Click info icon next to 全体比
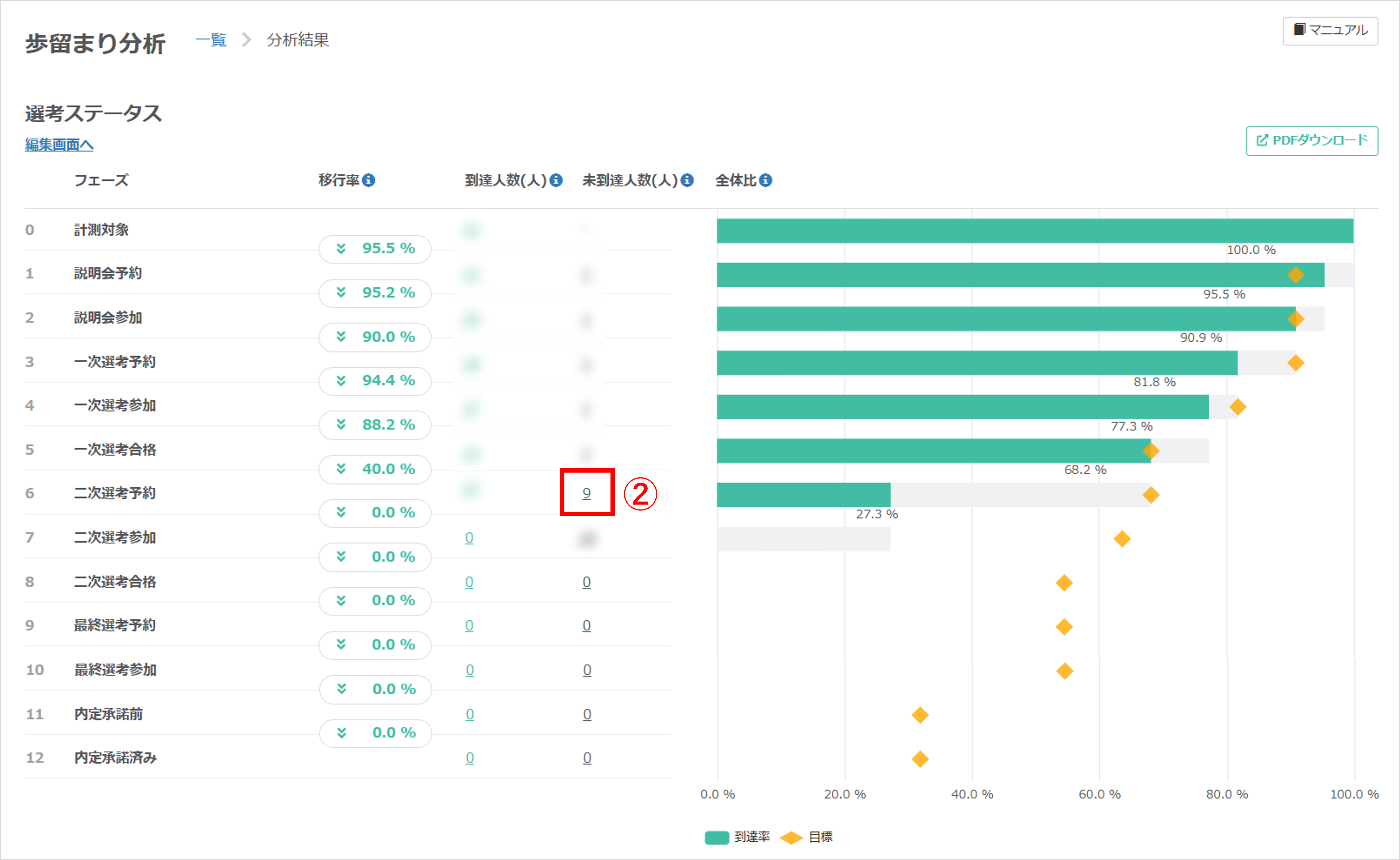The height and width of the screenshot is (860, 1400). pyautogui.click(x=766, y=180)
